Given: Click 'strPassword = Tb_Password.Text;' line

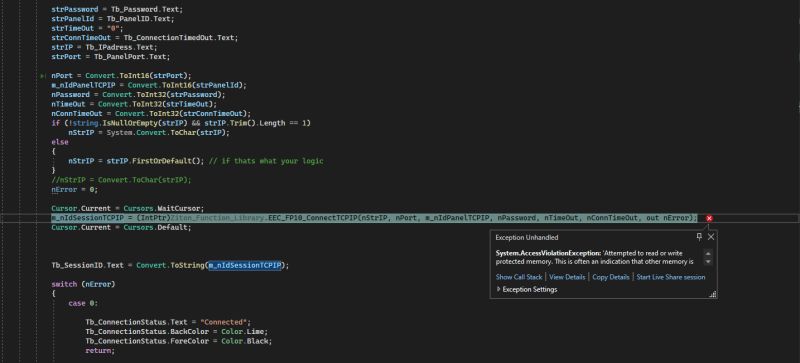Looking at the screenshot, I should pyautogui.click(x=117, y=9).
